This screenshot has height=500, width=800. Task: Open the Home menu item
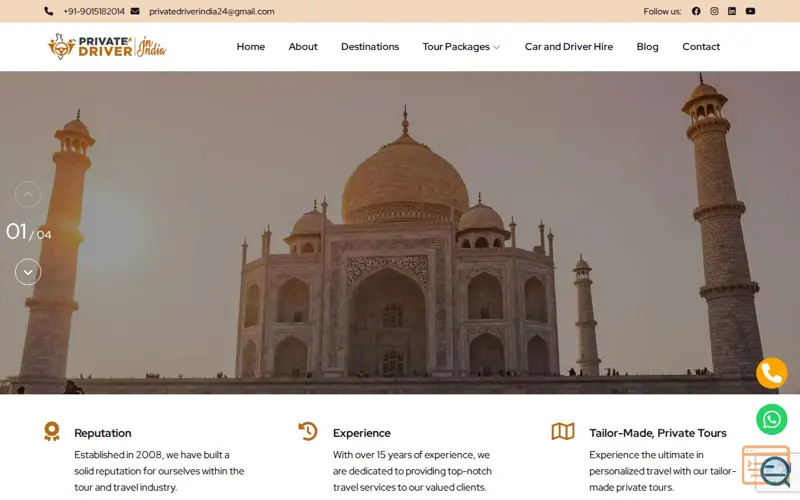point(251,46)
